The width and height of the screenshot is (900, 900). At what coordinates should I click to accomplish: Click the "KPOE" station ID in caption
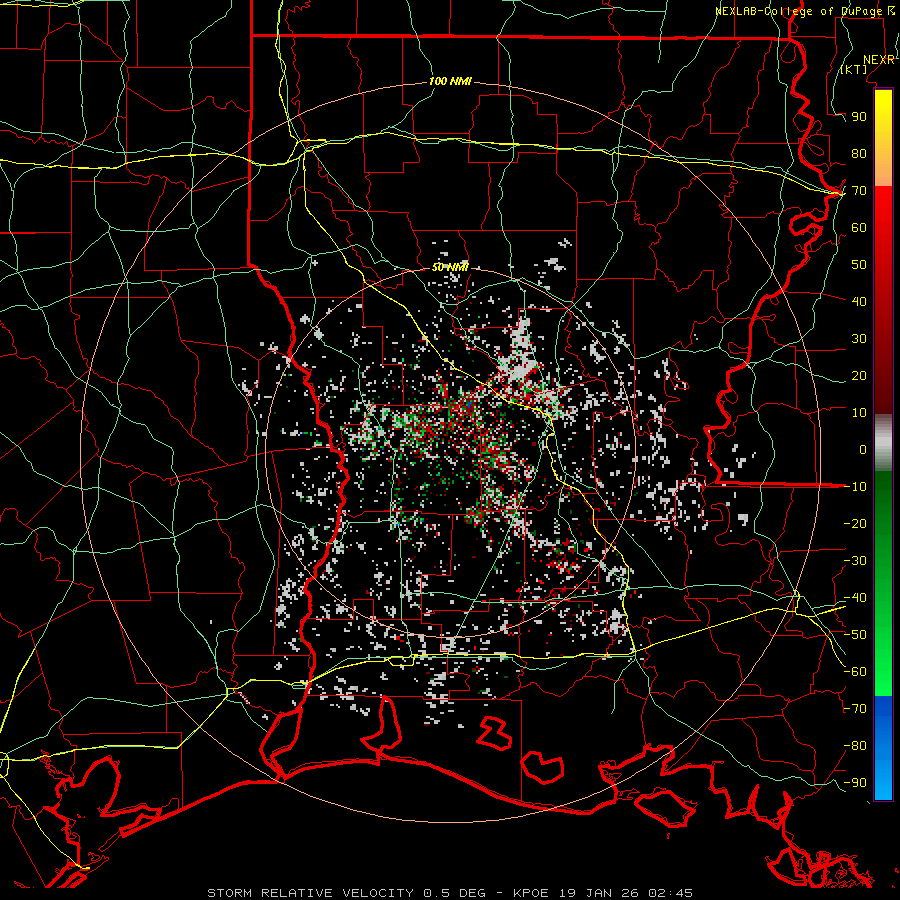tap(531, 893)
